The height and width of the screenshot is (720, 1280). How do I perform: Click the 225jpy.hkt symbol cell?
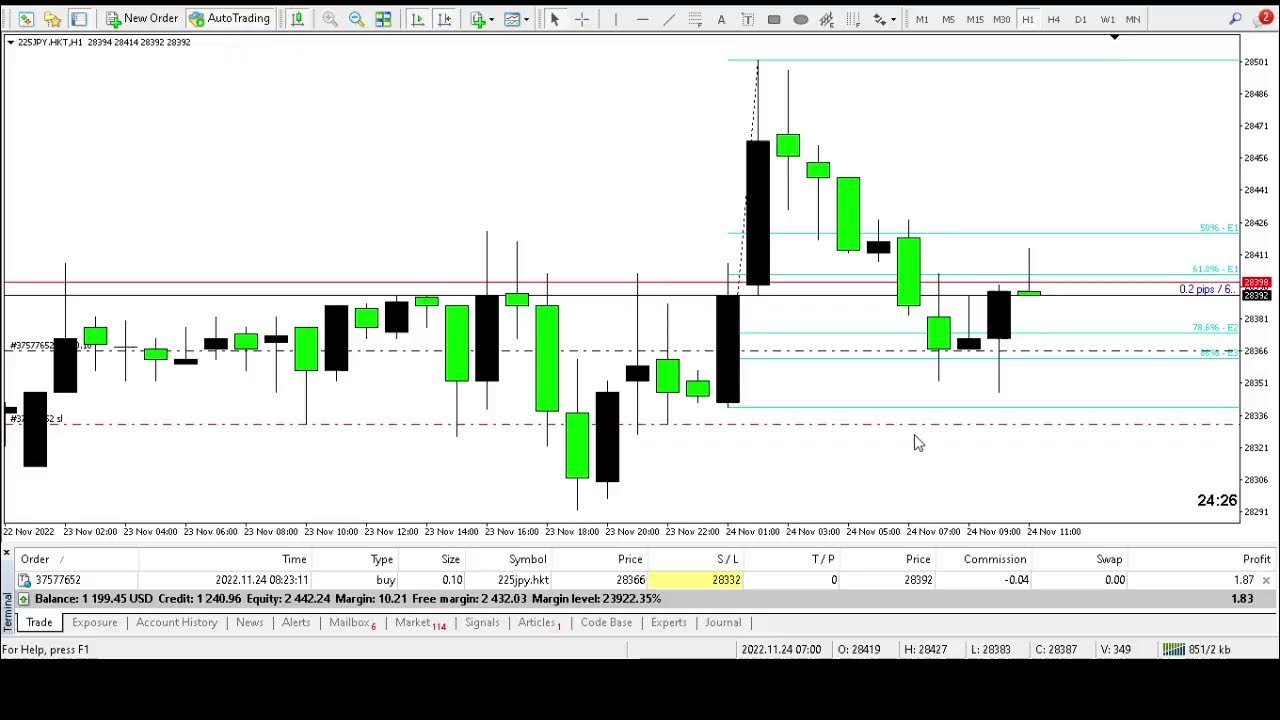pyautogui.click(x=523, y=580)
